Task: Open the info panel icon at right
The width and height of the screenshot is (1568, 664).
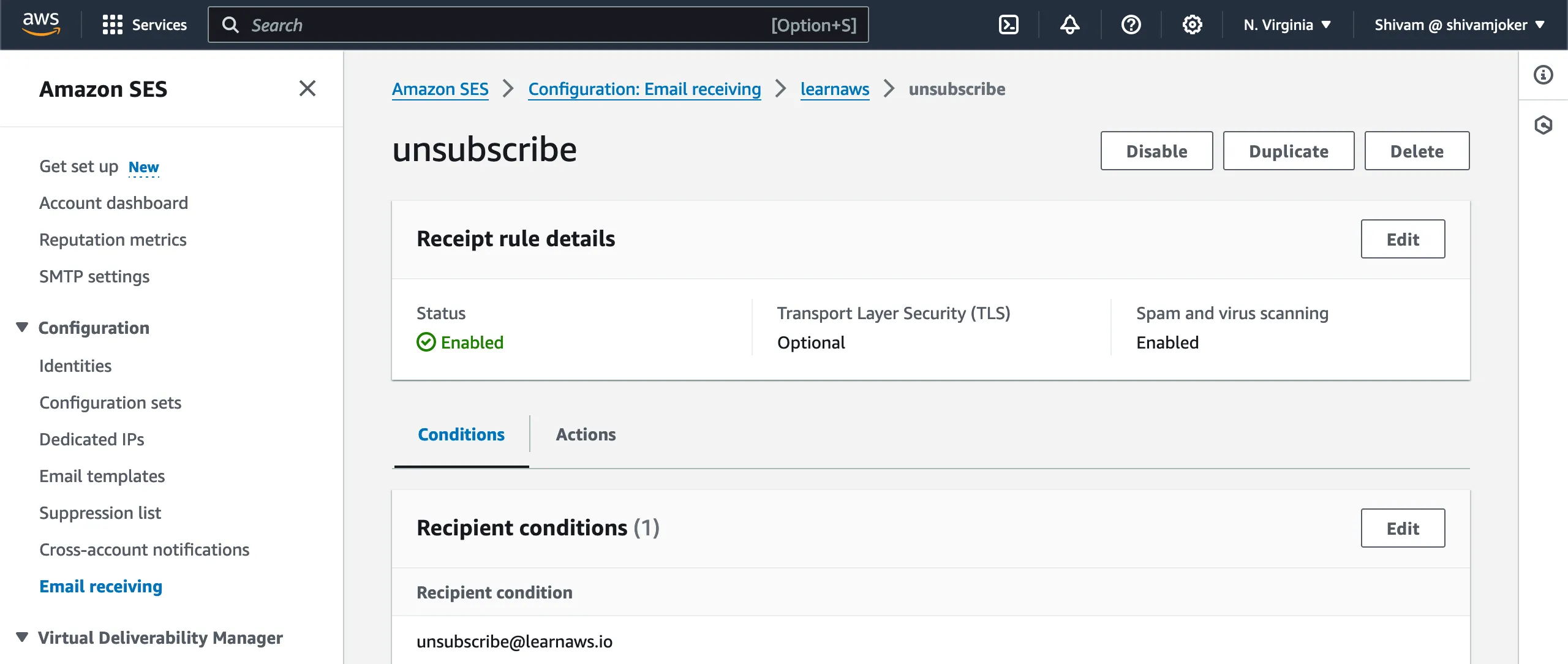Action: tap(1543, 75)
